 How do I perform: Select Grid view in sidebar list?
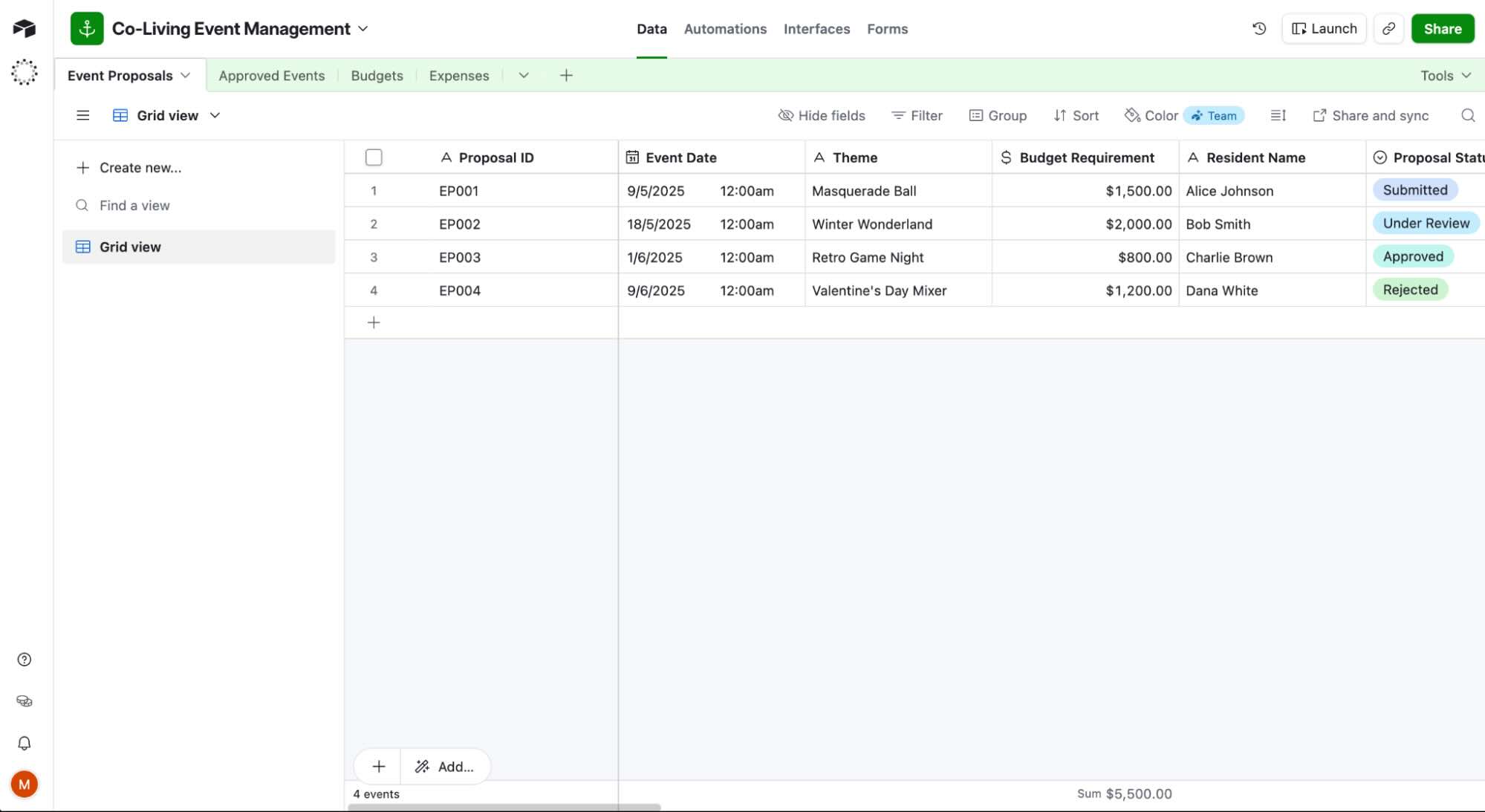(199, 247)
